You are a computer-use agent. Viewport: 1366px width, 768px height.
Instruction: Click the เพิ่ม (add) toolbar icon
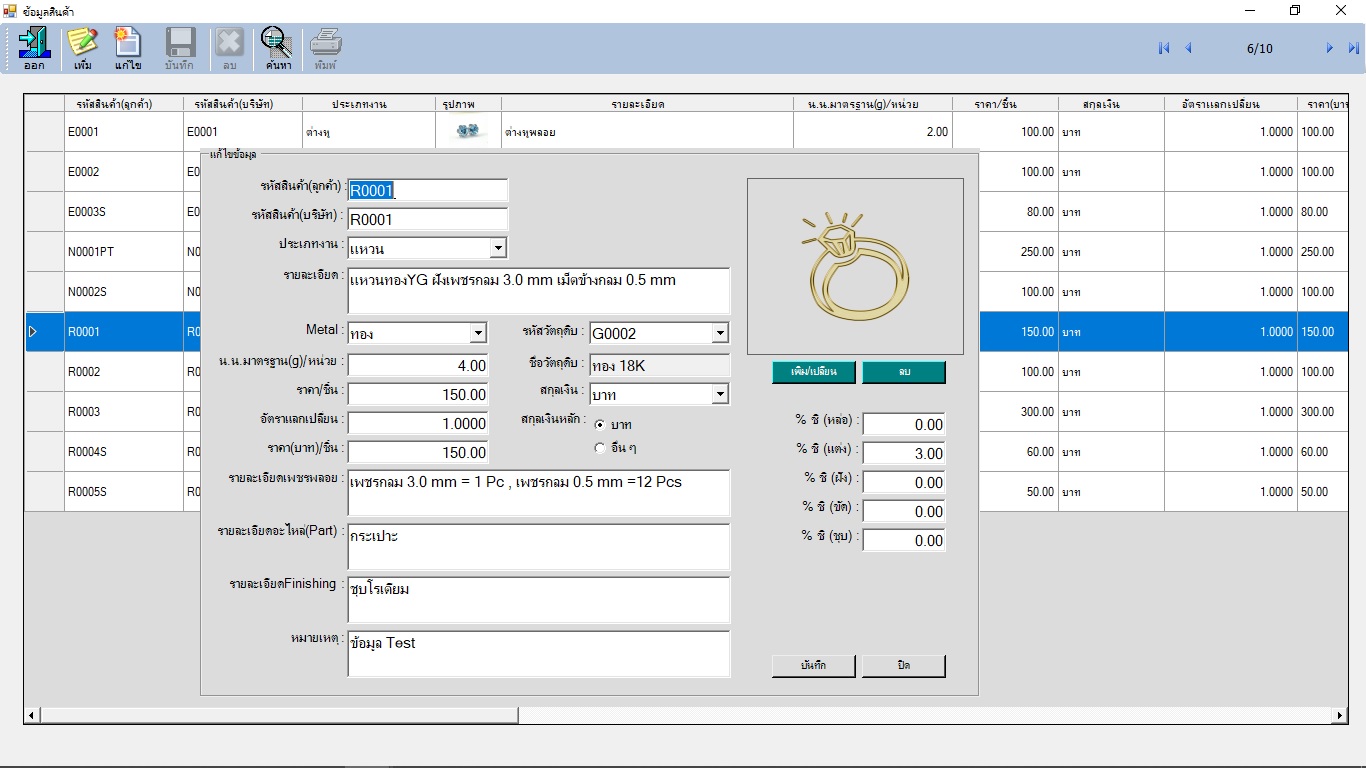tap(82, 48)
